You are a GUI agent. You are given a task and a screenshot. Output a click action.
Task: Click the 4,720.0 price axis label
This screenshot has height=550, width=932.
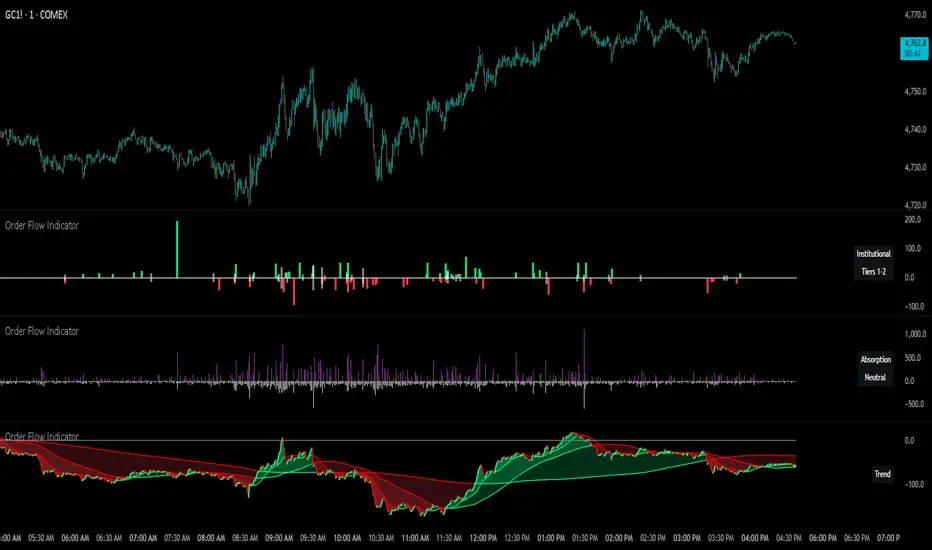915,205
